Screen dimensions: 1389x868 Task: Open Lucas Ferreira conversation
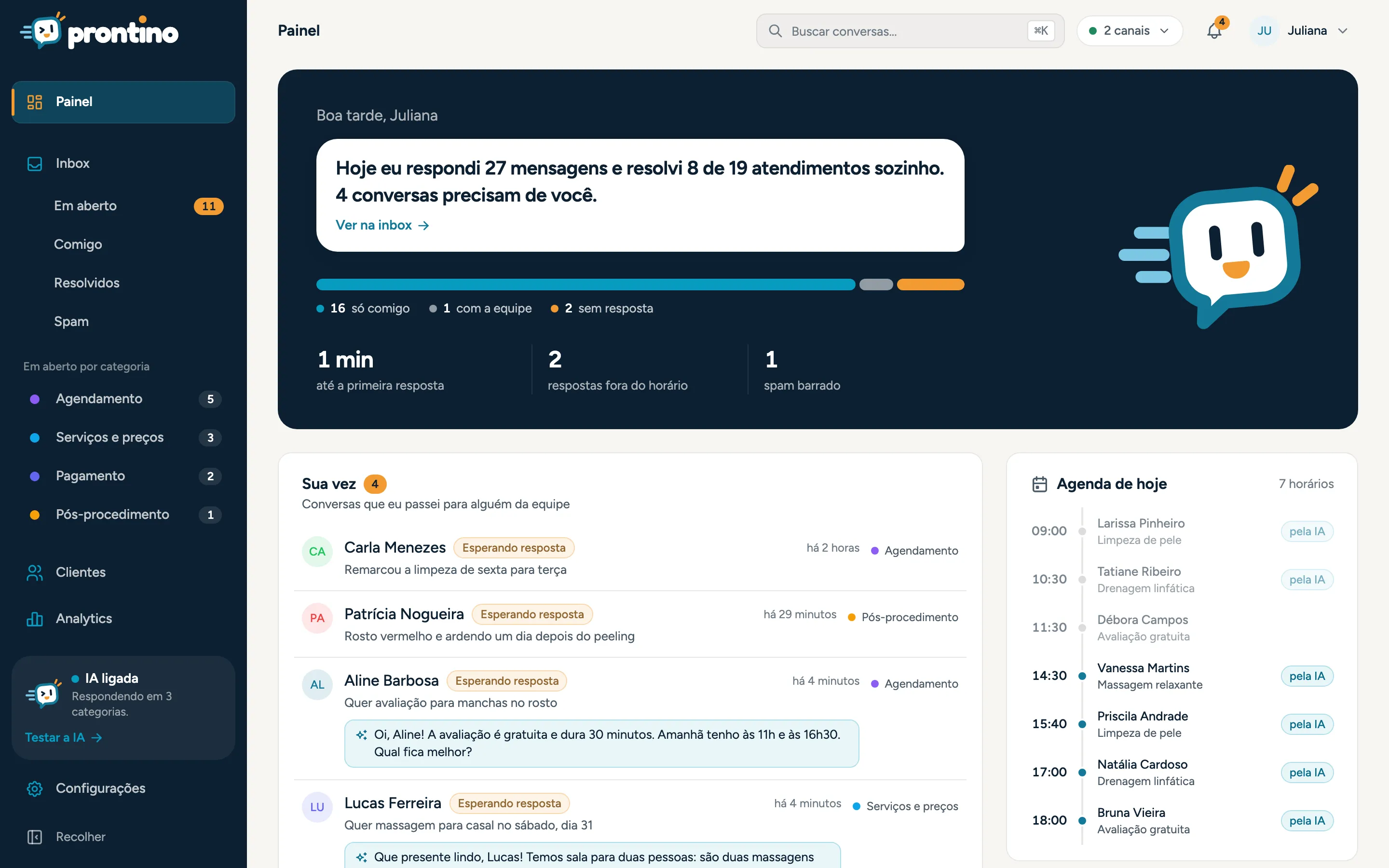[630, 825]
